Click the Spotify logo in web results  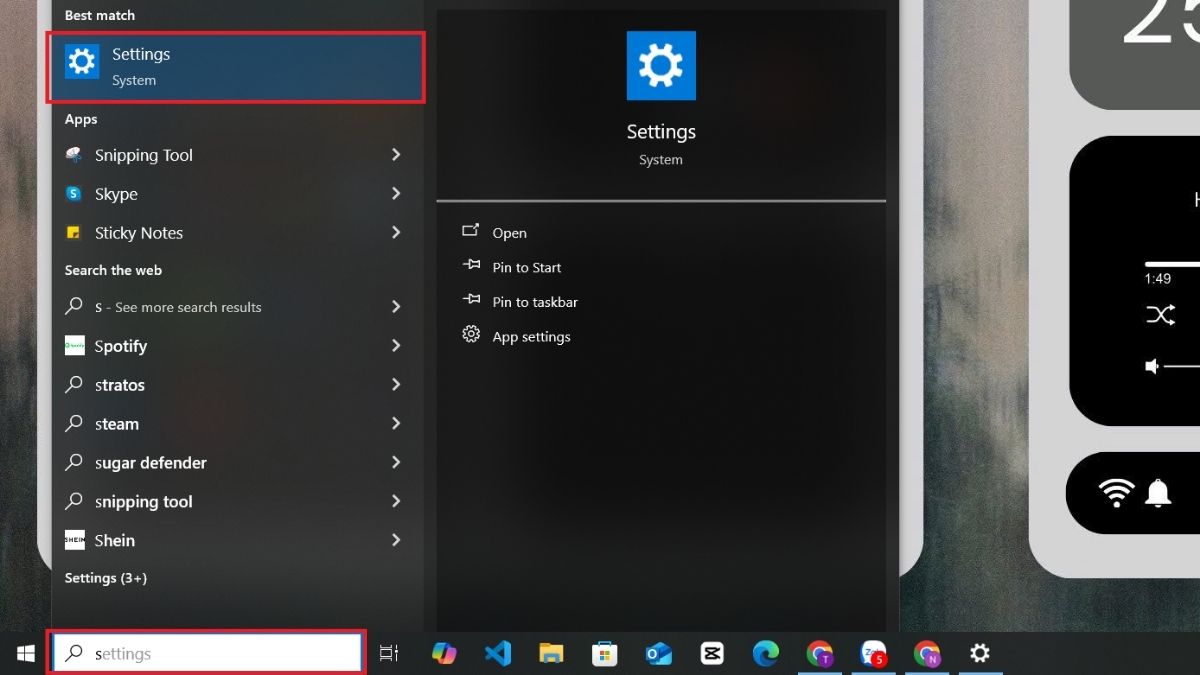74,346
